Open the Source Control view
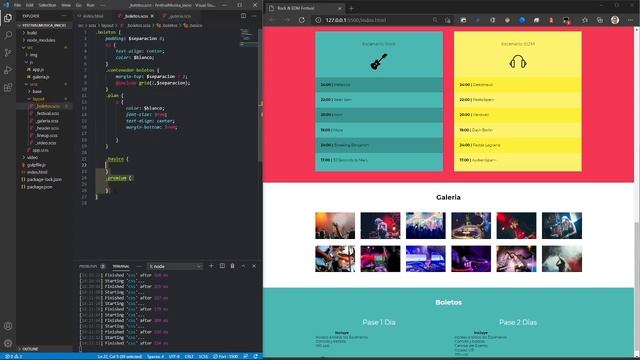640x360 pixels. [x=8, y=53]
